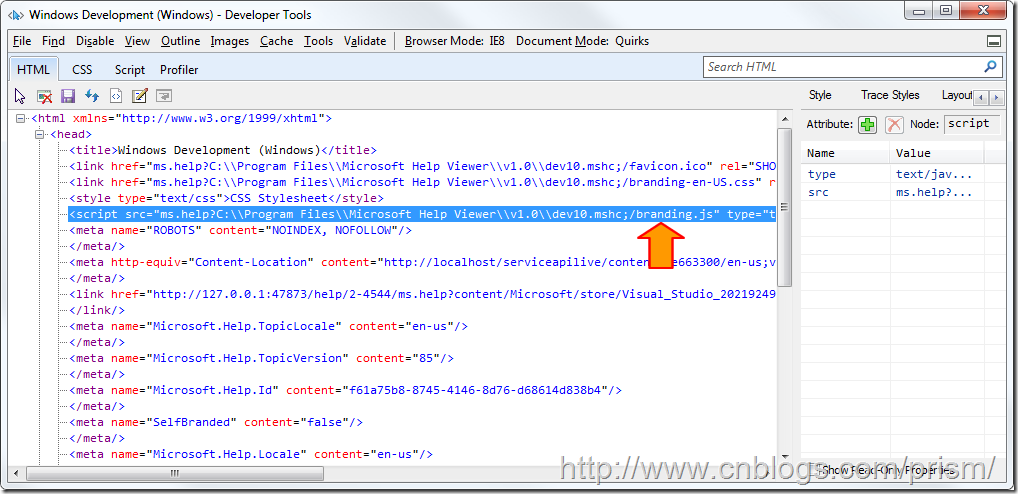1018x494 pixels.
Task: Add attribute with the green plus button
Action: 867,124
